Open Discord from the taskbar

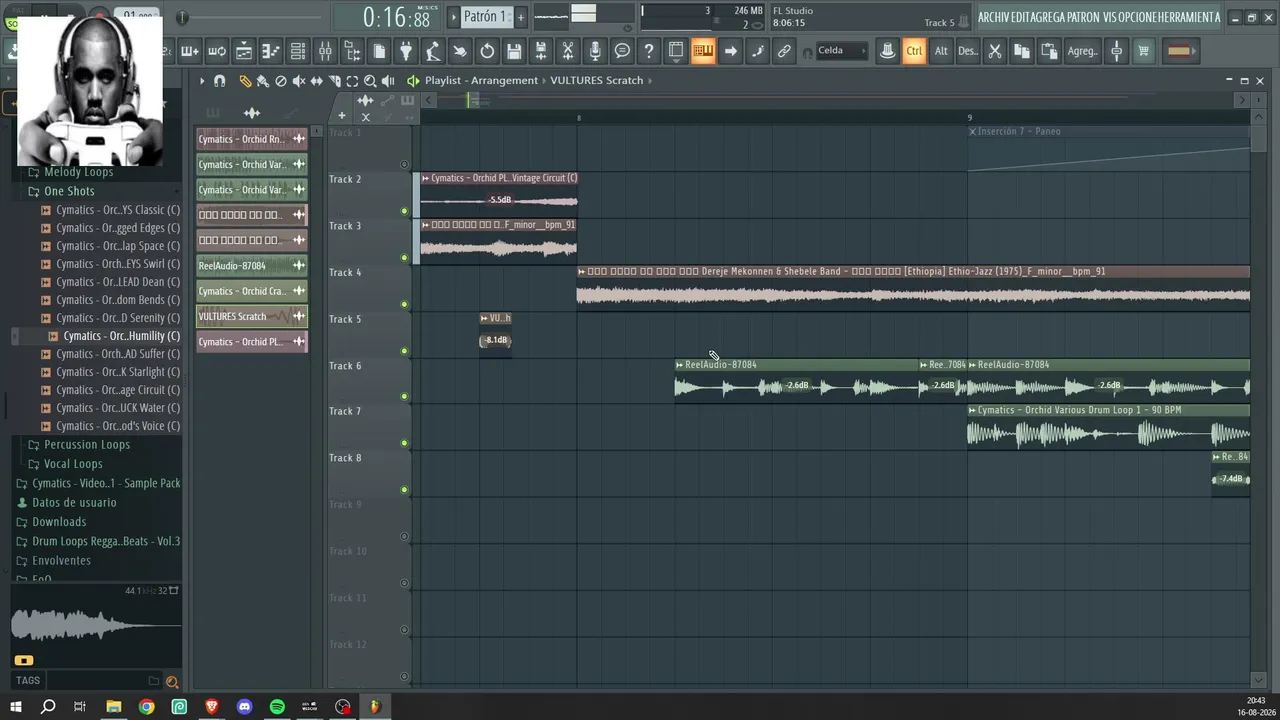coord(245,707)
